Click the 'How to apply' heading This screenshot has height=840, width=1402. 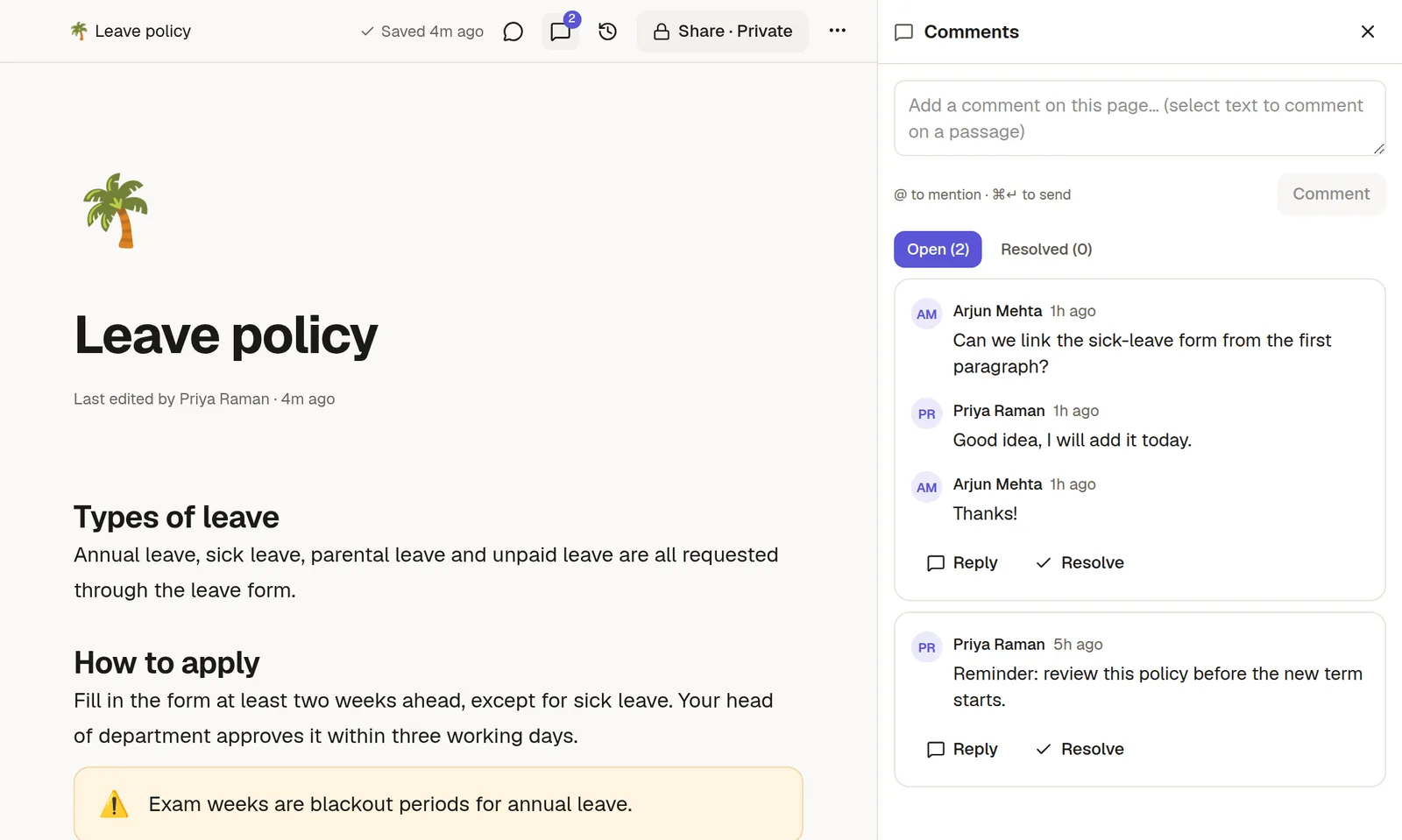[166, 663]
